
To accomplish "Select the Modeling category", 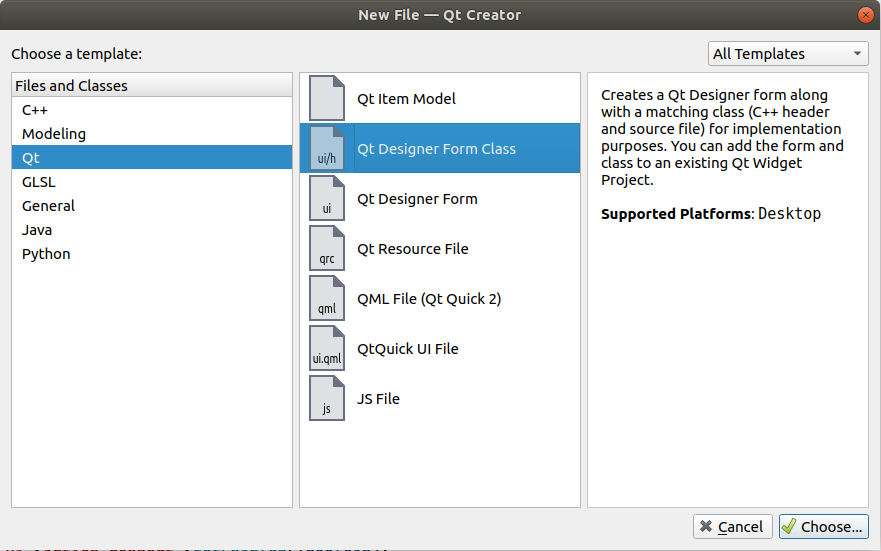I will click(x=152, y=134).
